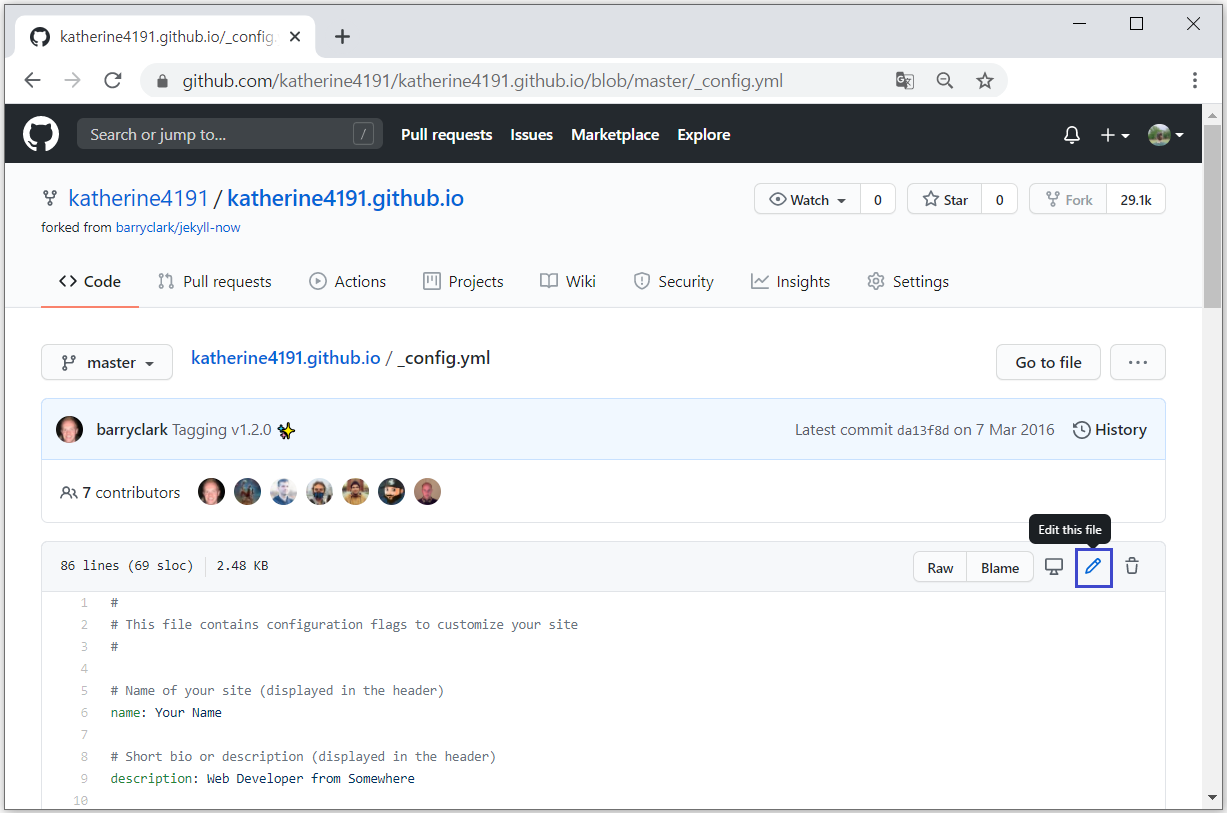Open the Blame view
The image size is (1227, 813).
(x=1000, y=567)
